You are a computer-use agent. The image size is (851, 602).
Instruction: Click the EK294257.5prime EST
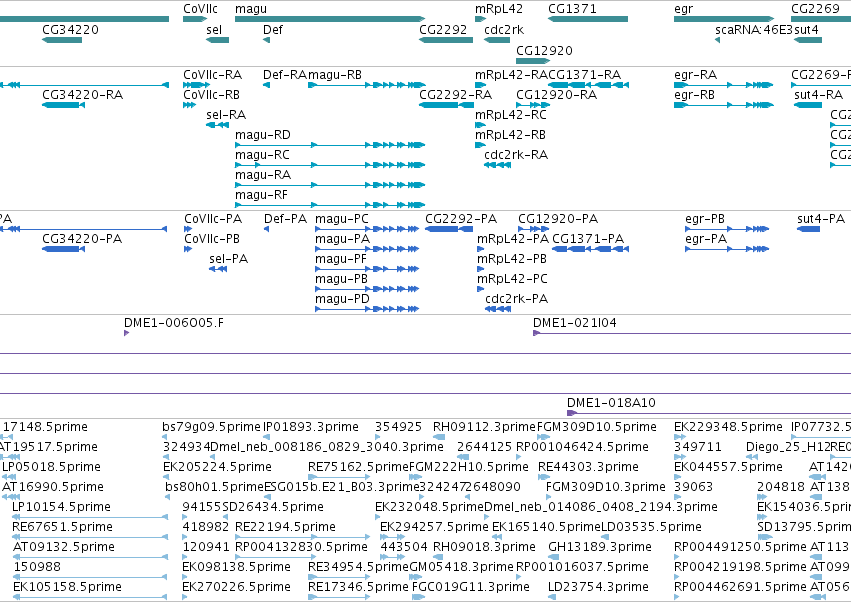tap(392, 537)
